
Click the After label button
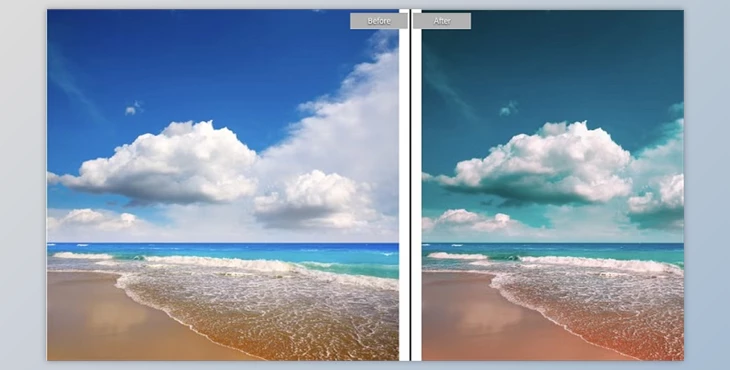[442, 21]
